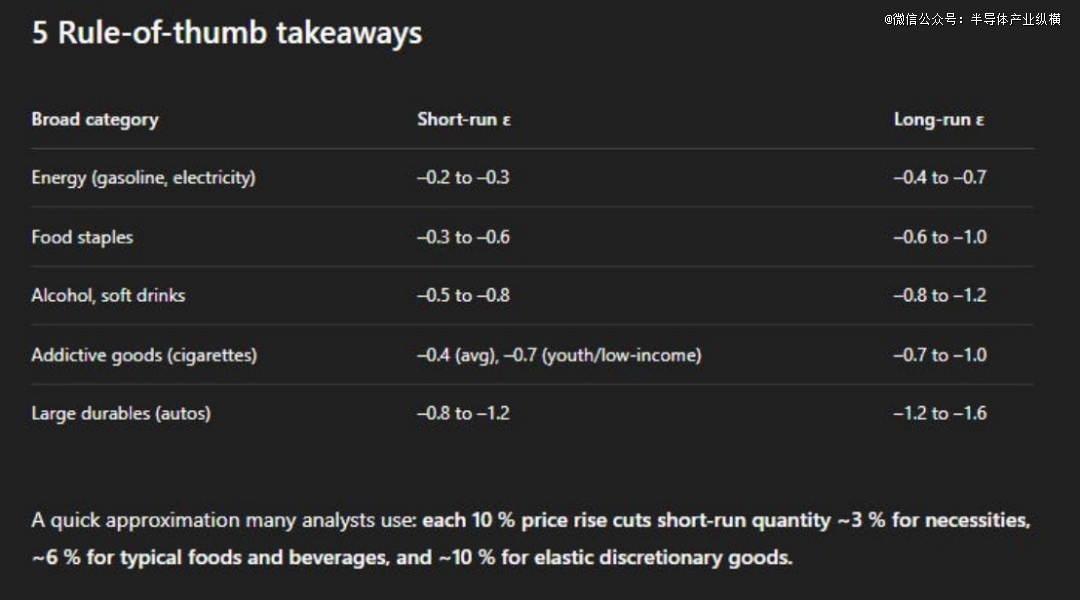Select the "Long-run ε" column header

939,119
